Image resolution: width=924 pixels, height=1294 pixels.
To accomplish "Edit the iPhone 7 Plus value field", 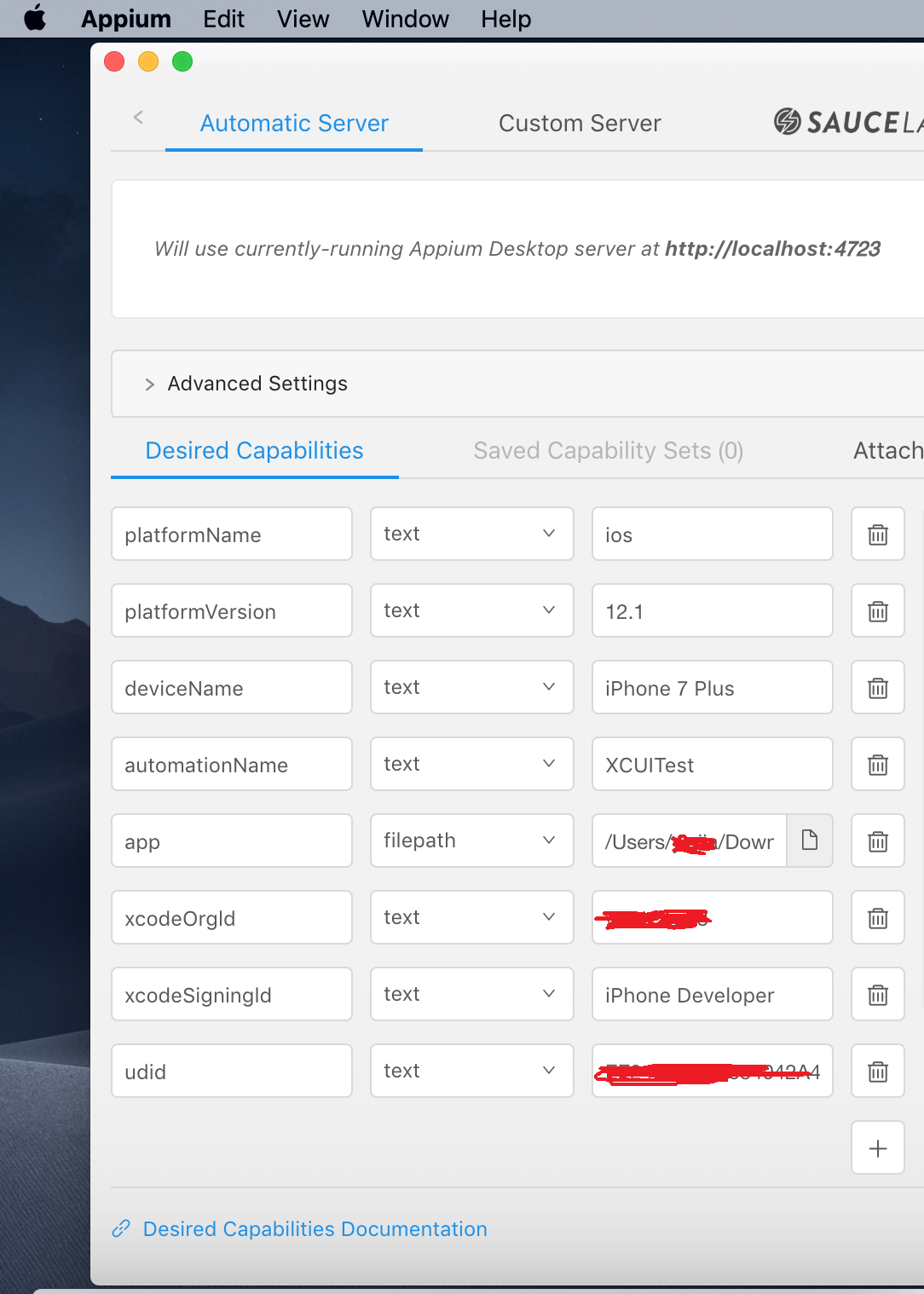I will (x=712, y=688).
